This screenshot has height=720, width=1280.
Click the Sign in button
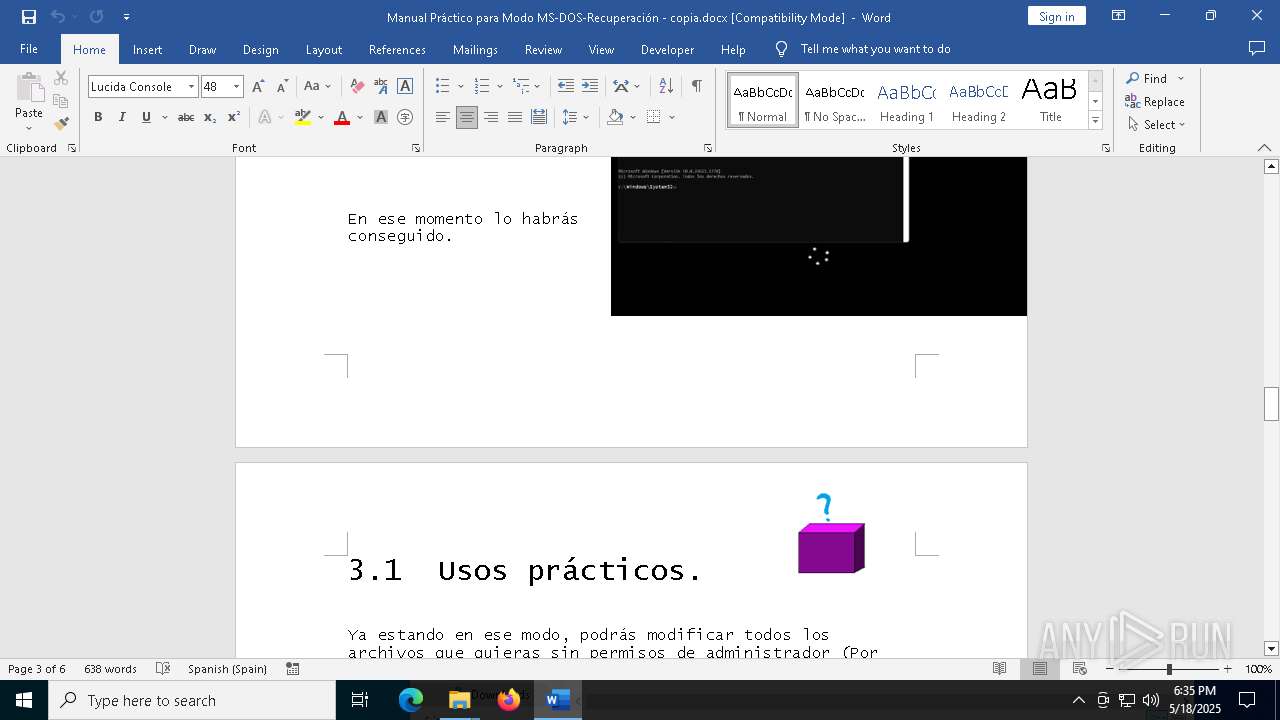(1056, 16)
